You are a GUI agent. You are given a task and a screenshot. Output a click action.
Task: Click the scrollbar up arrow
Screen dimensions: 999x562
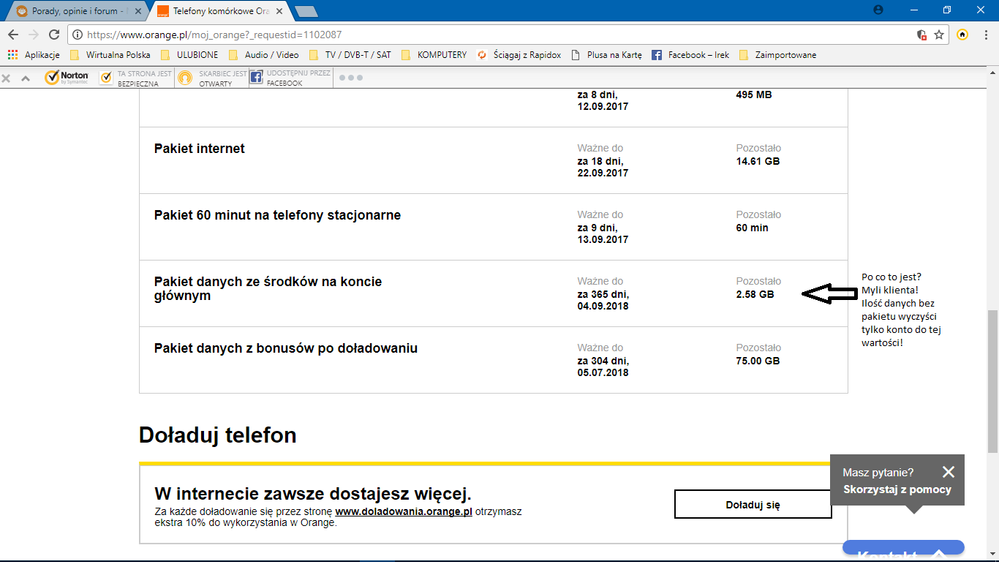(993, 73)
